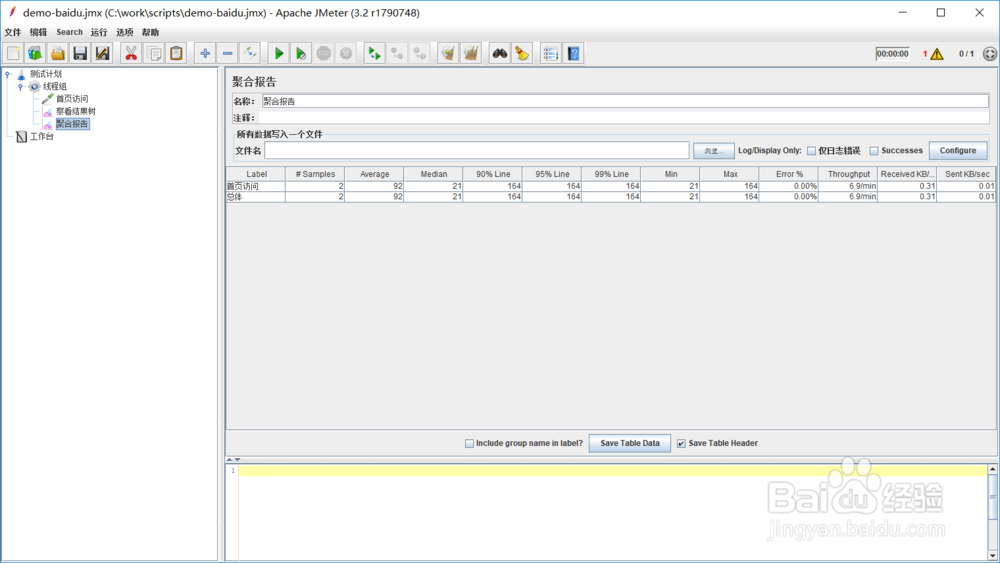This screenshot has width=1000, height=563.
Task: Clear all results with double broom
Action: pyautogui.click(x=471, y=54)
